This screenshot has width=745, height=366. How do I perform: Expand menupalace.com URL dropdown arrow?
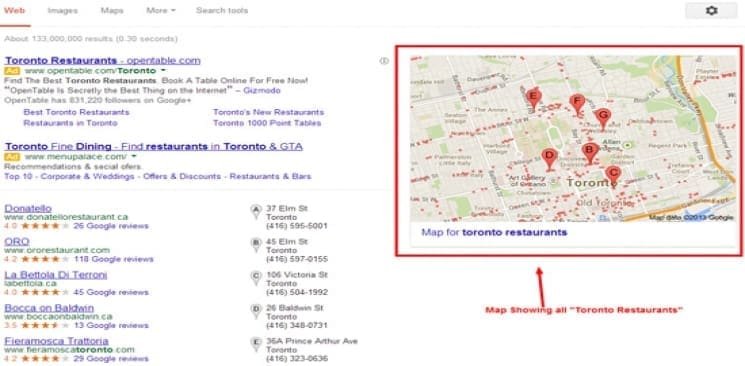point(134,156)
